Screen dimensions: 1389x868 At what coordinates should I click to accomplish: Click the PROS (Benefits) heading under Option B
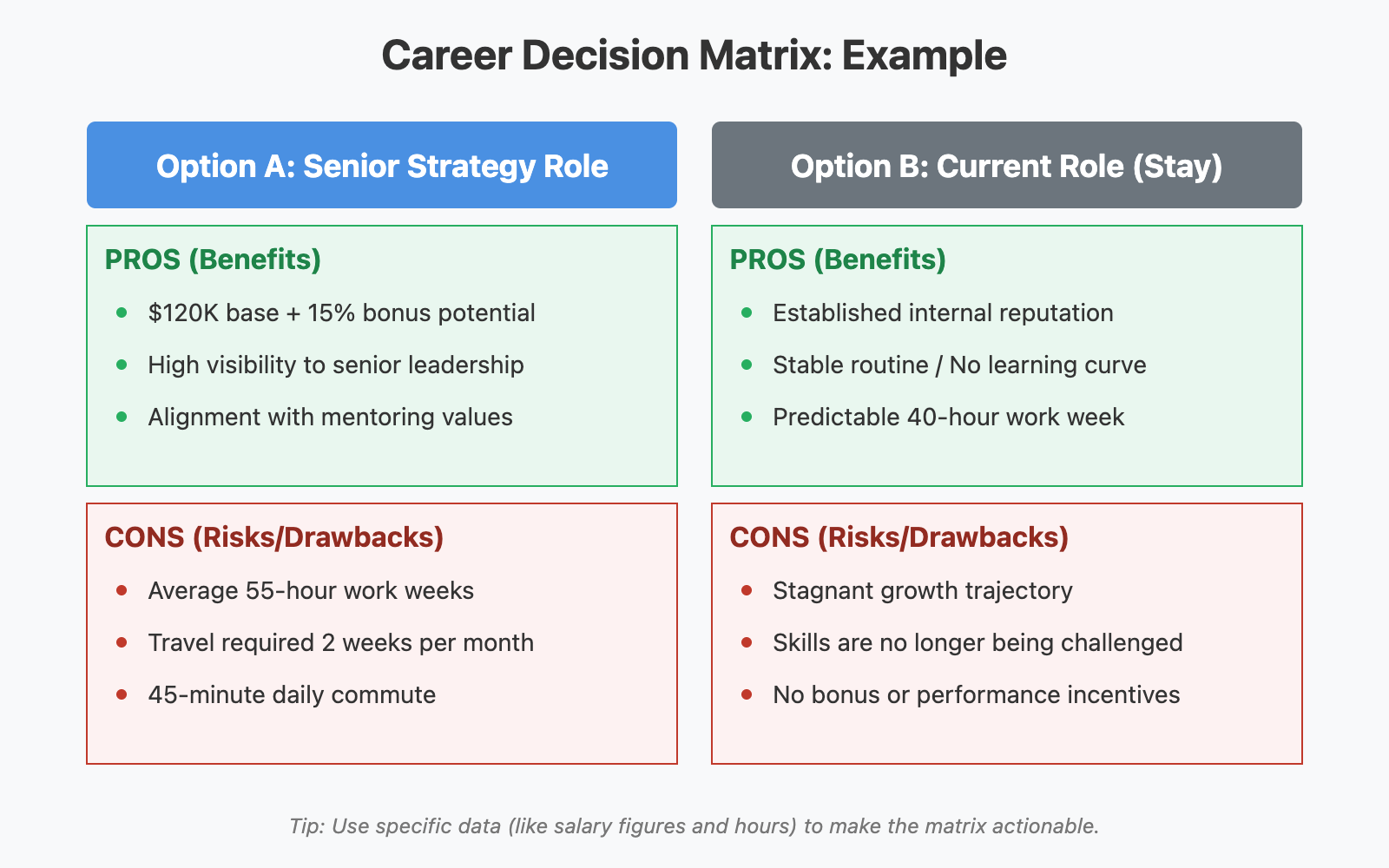tap(838, 260)
